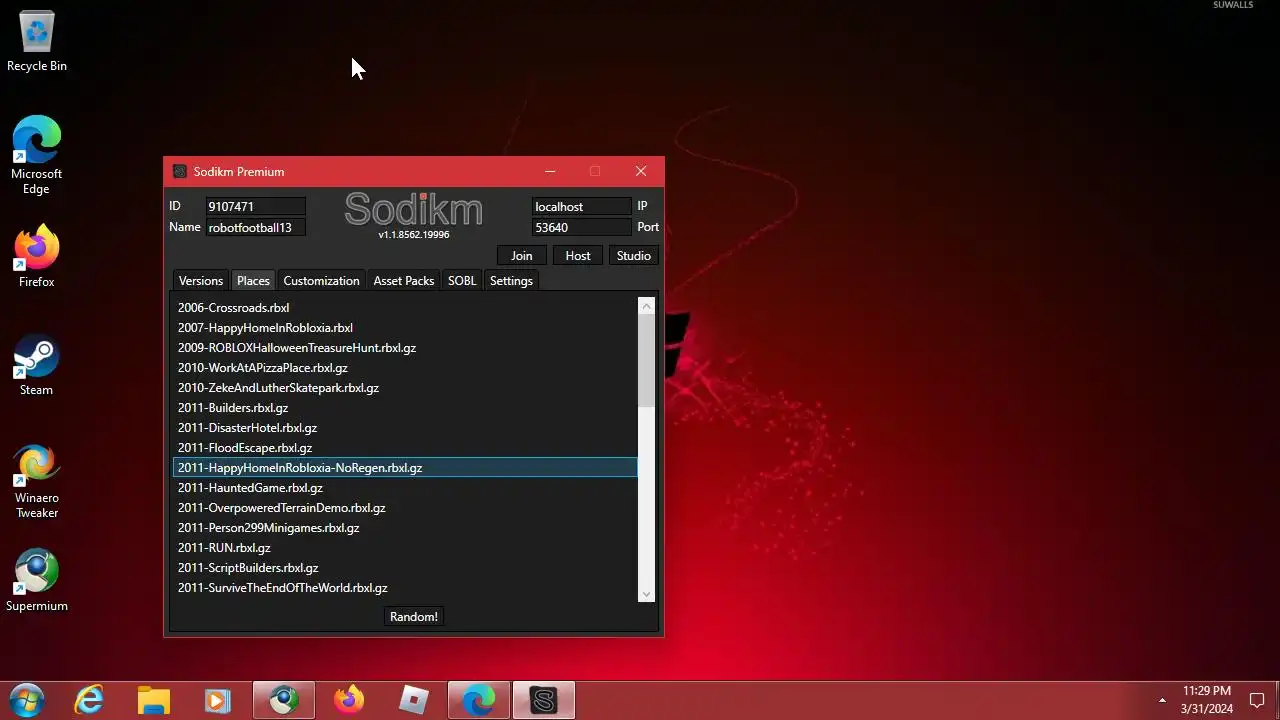
Task: Click the places list scroll down arrow
Action: (646, 594)
